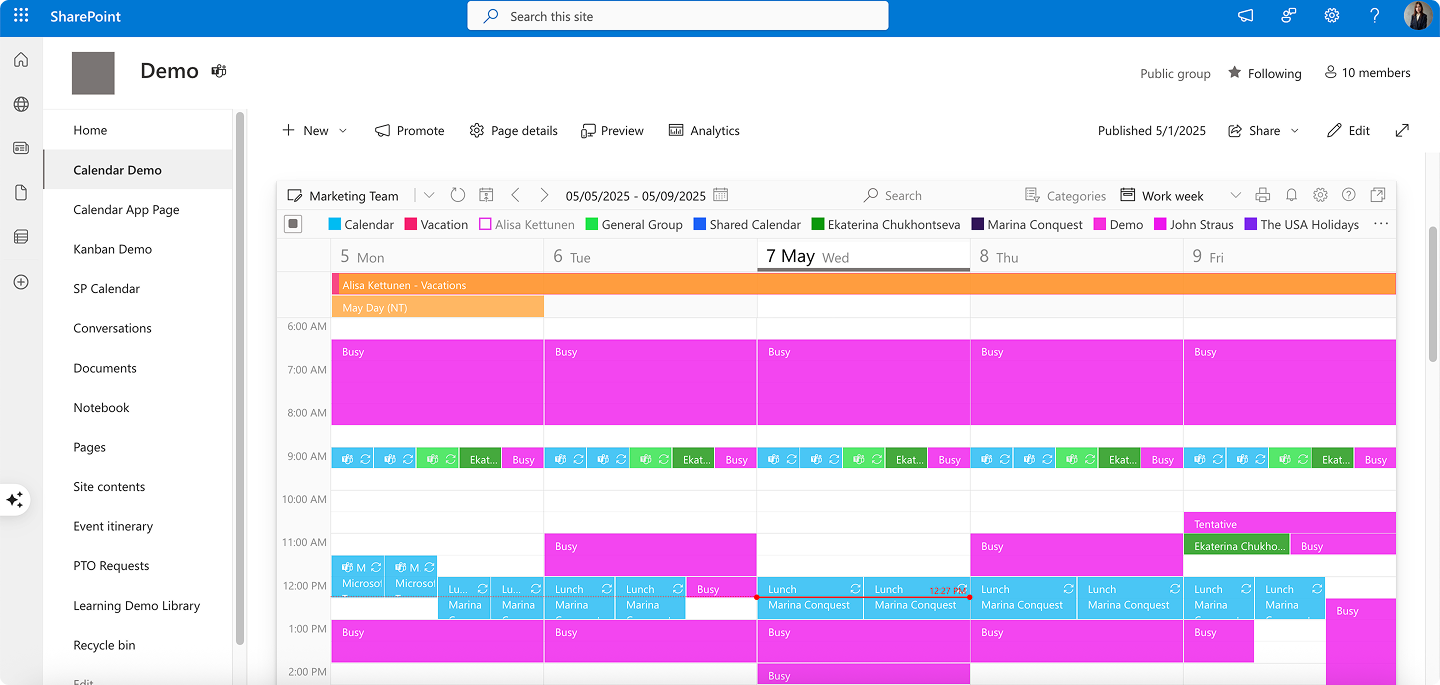The height and width of the screenshot is (685, 1440).
Task: Select the Demo pink color swatch in legend
Action: point(1098,224)
